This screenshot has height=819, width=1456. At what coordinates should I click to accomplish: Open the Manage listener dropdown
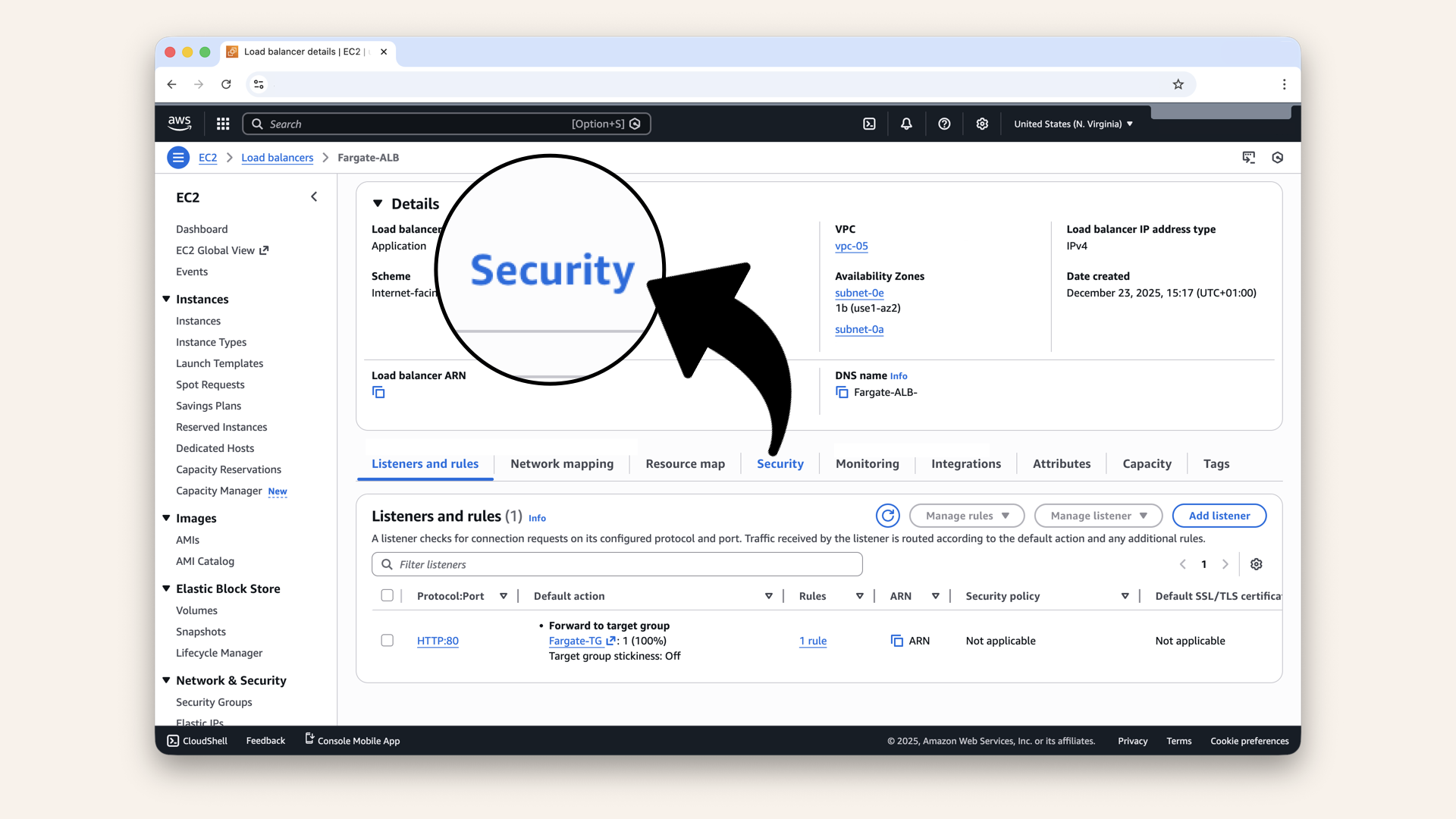1097,515
